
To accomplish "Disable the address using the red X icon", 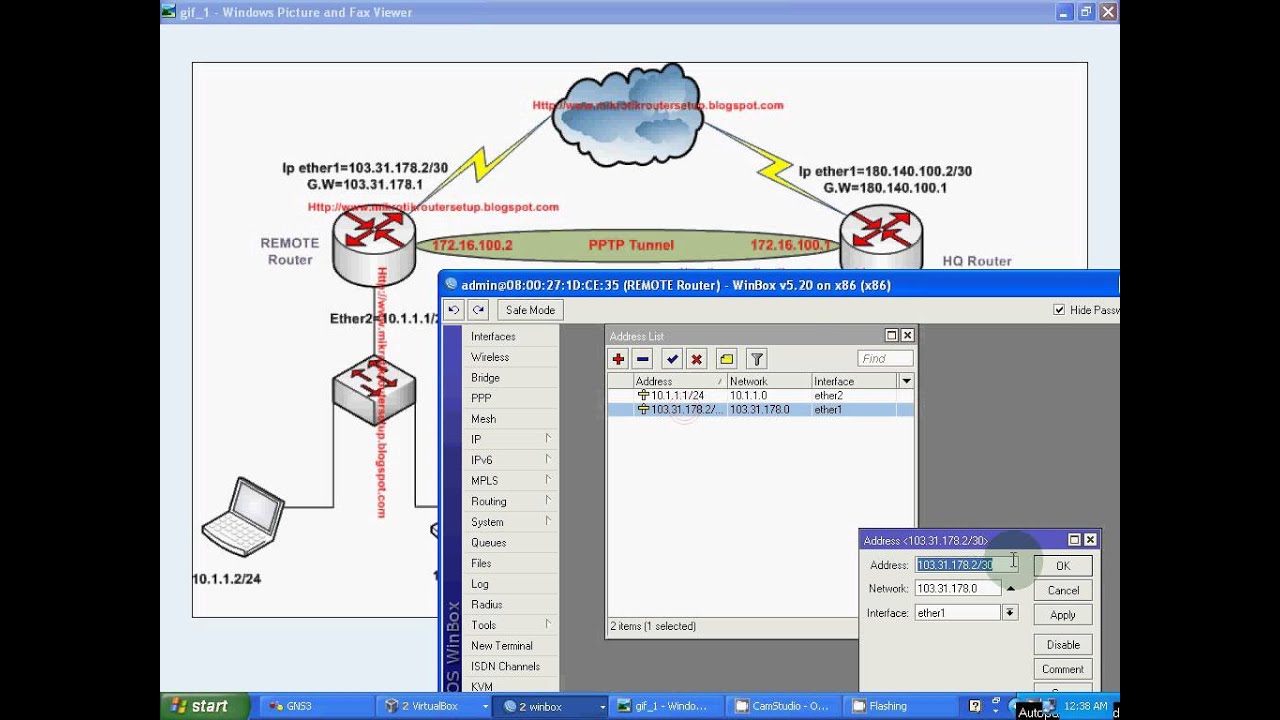I will click(x=697, y=359).
